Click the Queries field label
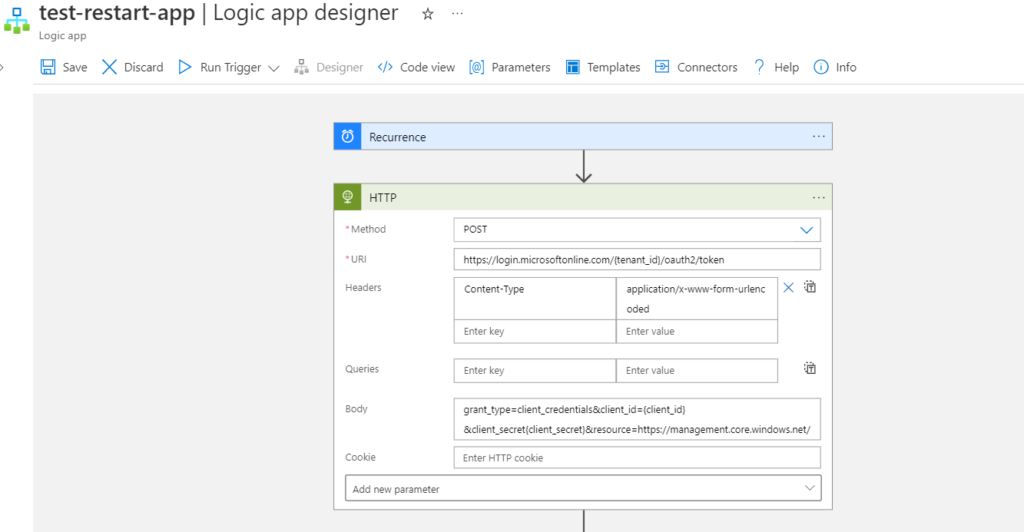This screenshot has width=1024, height=532. click(x=362, y=369)
